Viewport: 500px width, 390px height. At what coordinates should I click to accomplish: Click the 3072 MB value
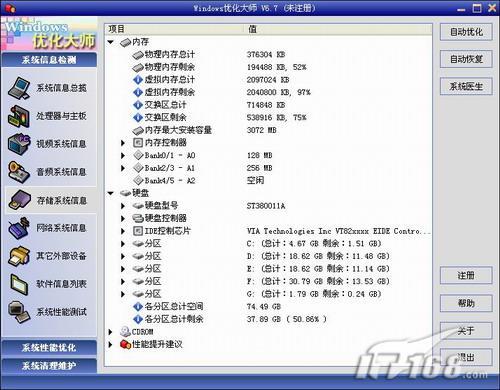(x=262, y=130)
